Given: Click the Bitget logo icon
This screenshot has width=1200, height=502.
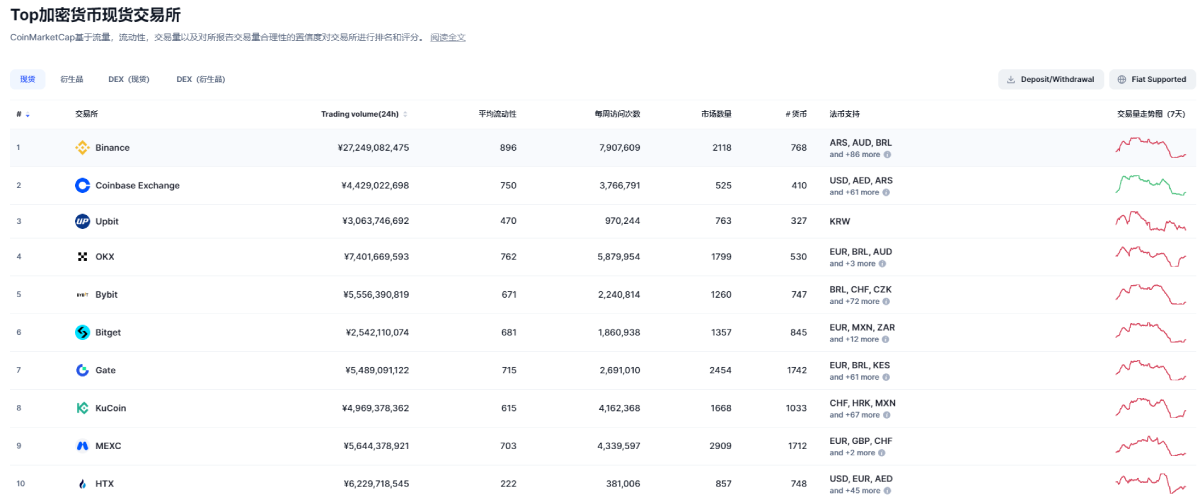Looking at the screenshot, I should (x=83, y=332).
